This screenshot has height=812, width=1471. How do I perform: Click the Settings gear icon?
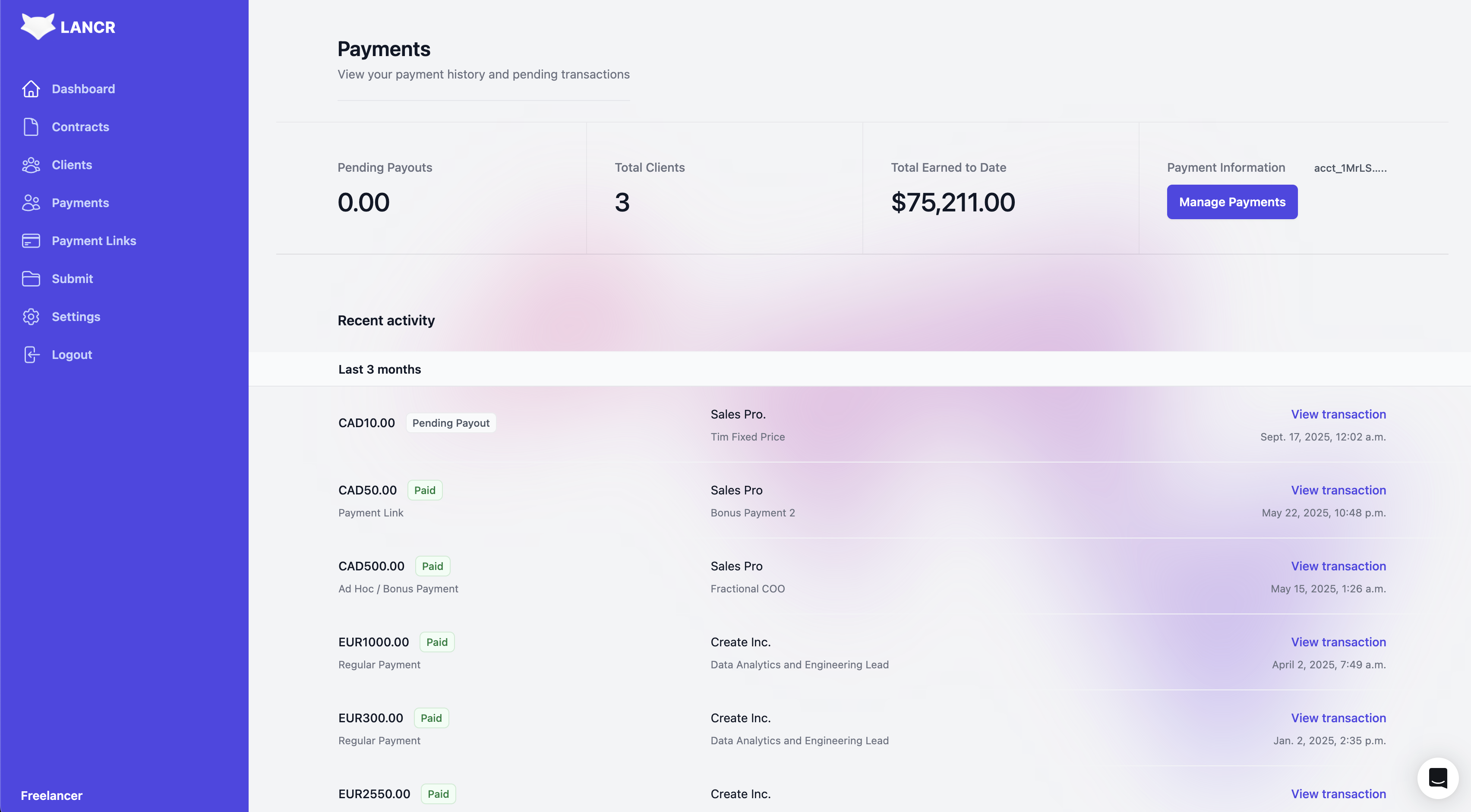point(31,317)
